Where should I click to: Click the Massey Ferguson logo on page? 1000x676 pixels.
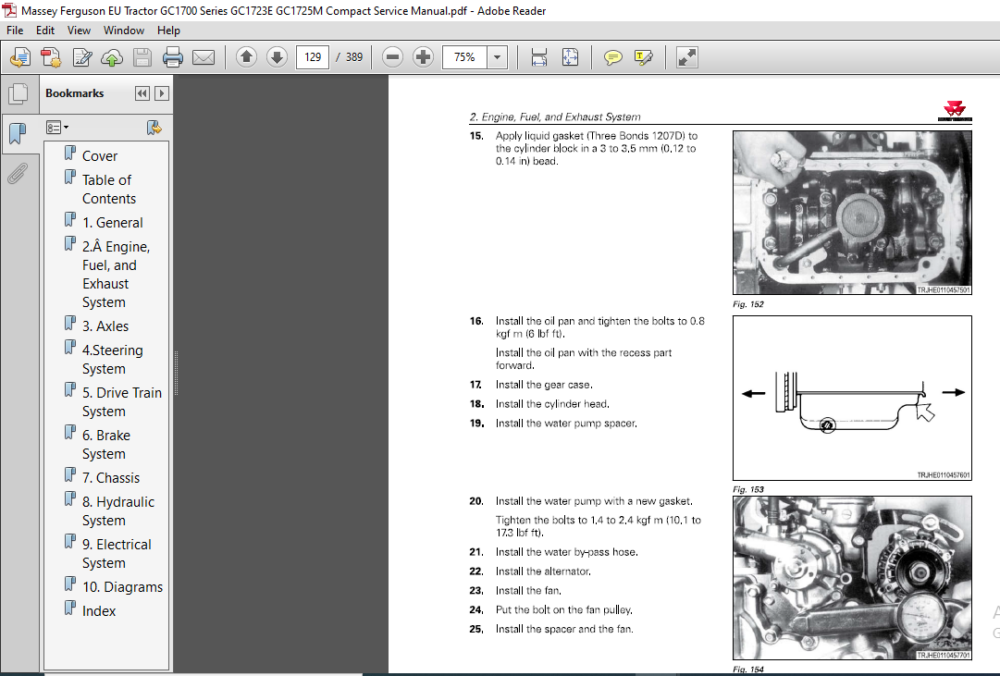955,110
